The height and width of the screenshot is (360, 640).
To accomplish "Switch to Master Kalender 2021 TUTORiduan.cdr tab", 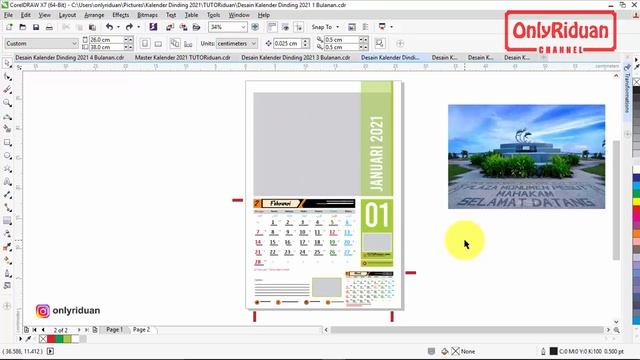I will [x=182, y=58].
